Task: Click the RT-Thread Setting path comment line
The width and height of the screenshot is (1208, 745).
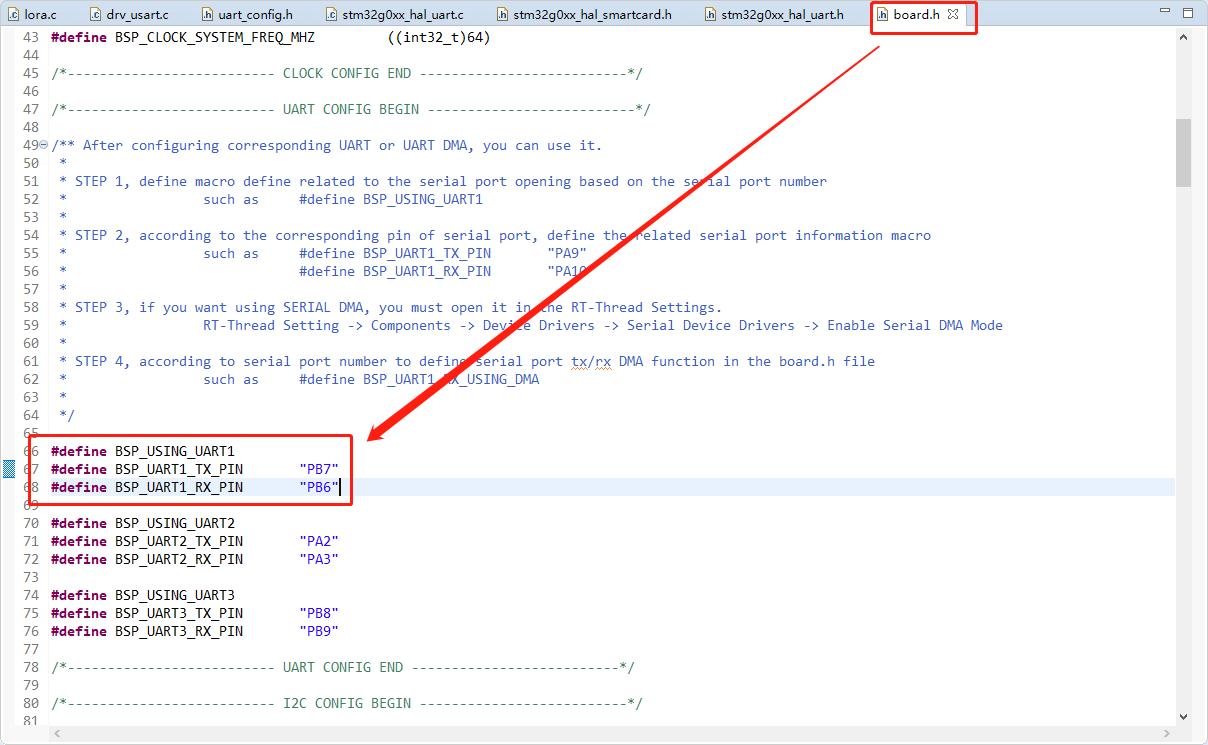Action: pyautogui.click(x=603, y=325)
